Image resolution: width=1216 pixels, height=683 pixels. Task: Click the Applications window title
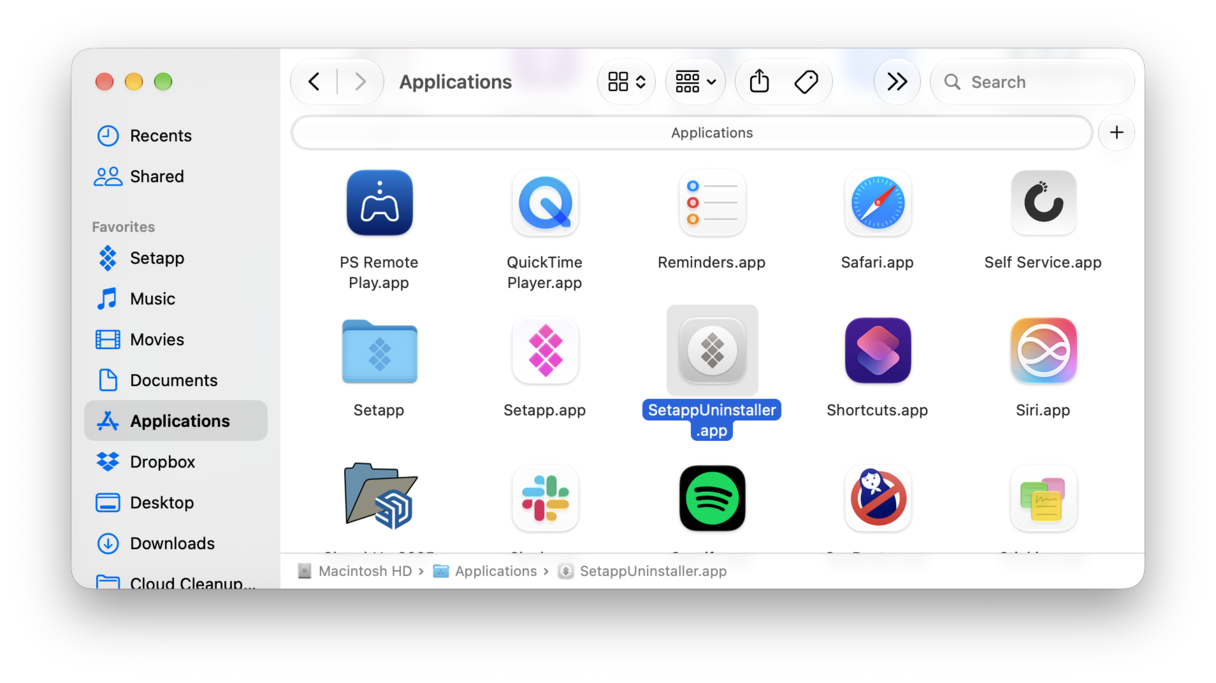[455, 82]
